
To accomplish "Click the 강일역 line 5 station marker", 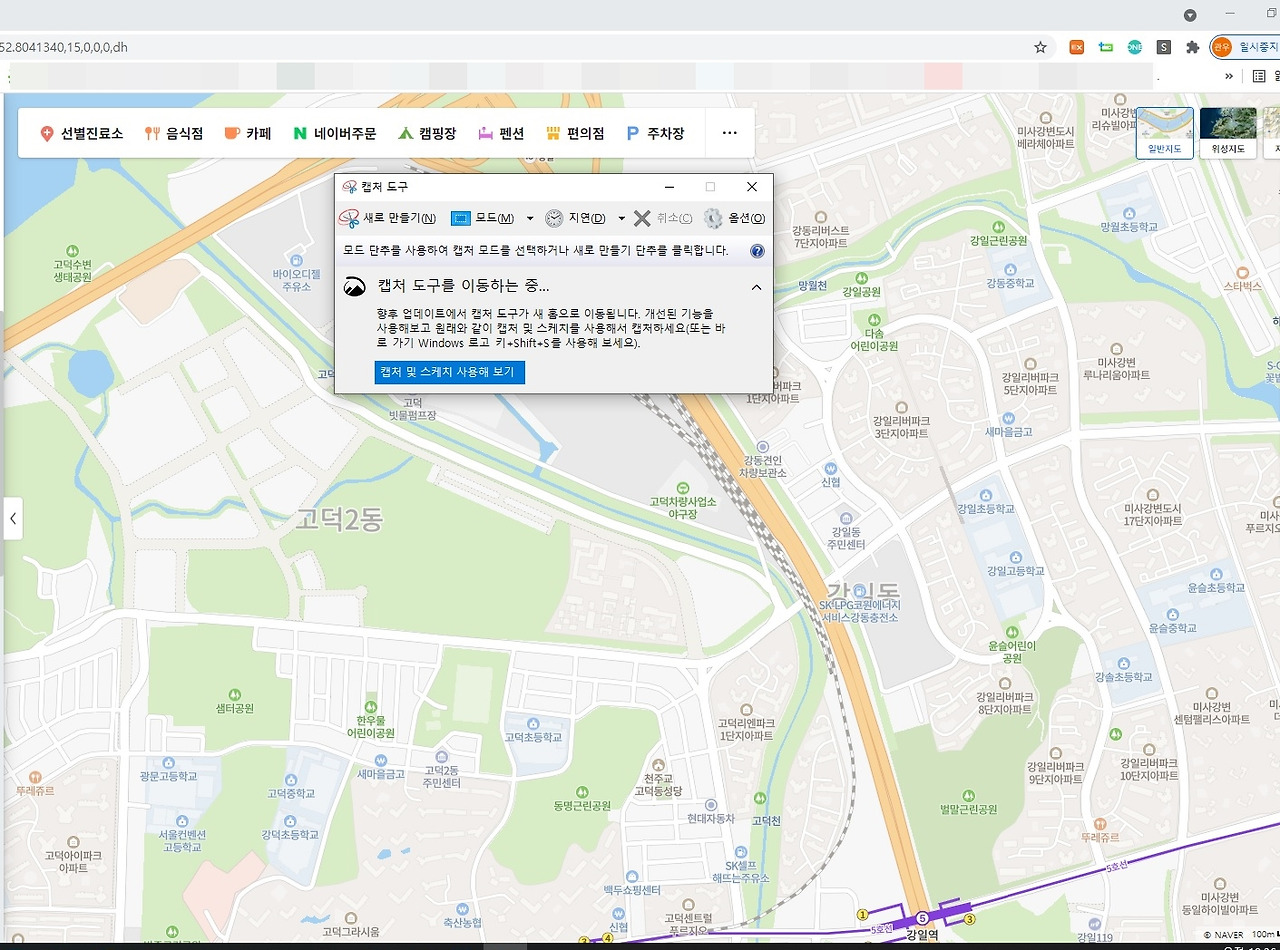I will 922,917.
